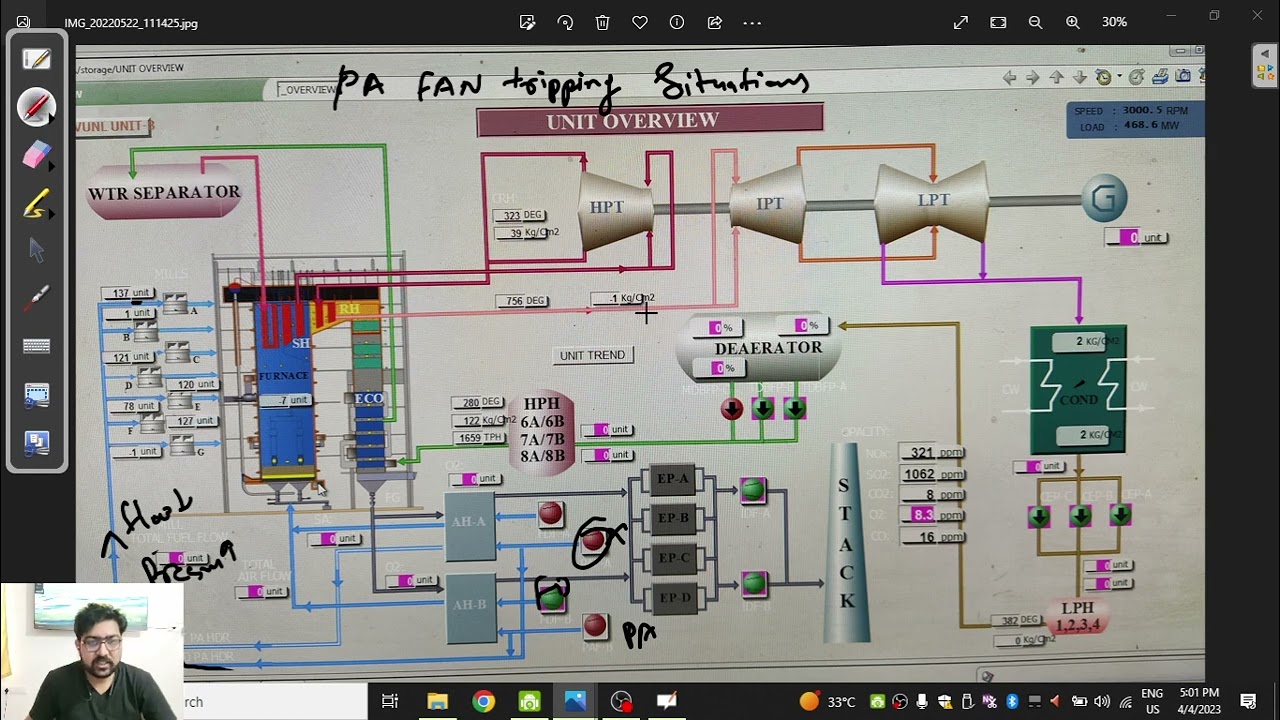Open Task View on the taskbar
Screen dimensions: 1280x720
(390, 702)
